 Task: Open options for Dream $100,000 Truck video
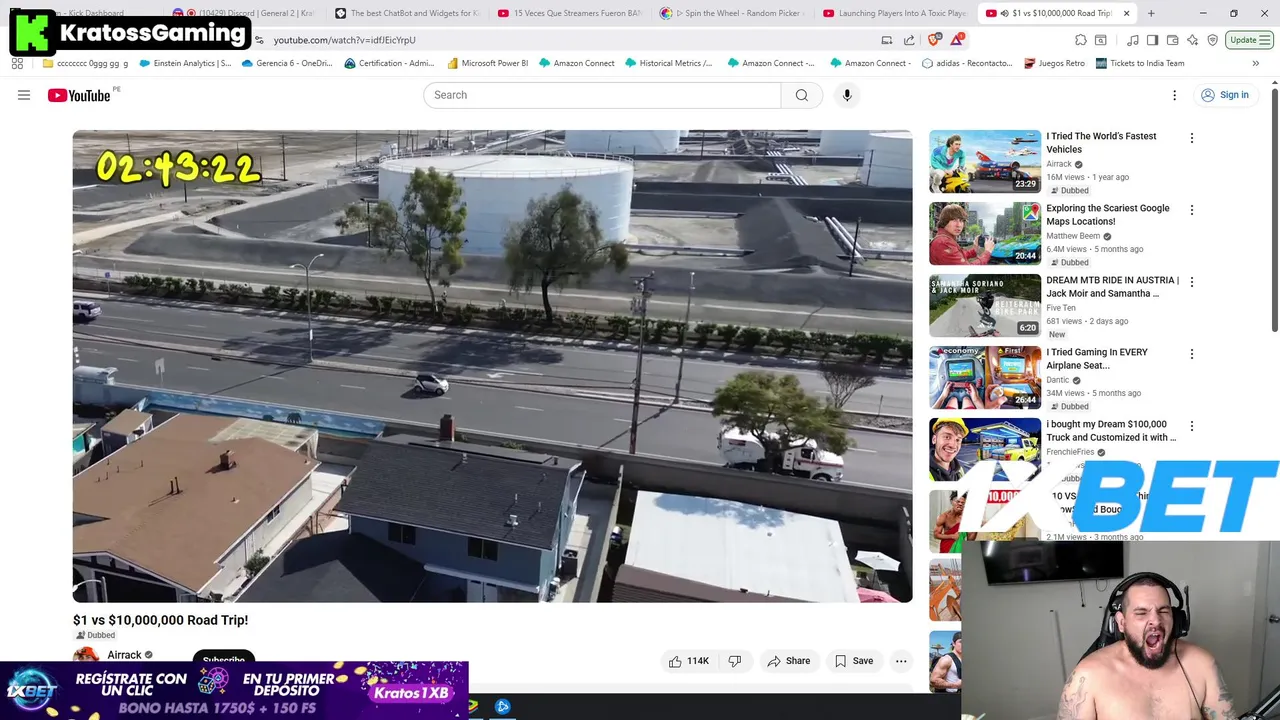pos(1191,426)
